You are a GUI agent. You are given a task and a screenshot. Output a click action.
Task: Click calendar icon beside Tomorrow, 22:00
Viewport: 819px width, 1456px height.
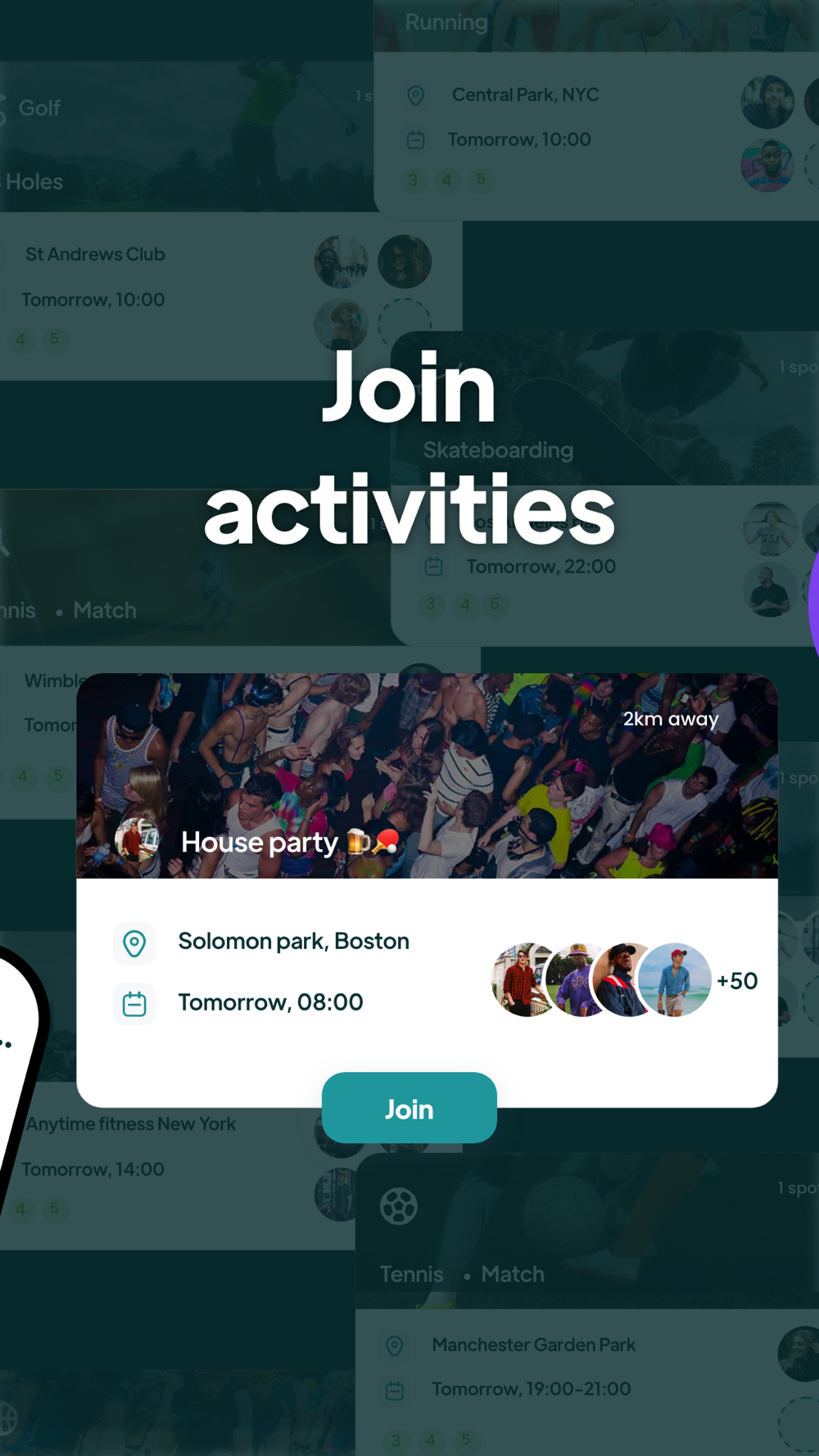[434, 566]
